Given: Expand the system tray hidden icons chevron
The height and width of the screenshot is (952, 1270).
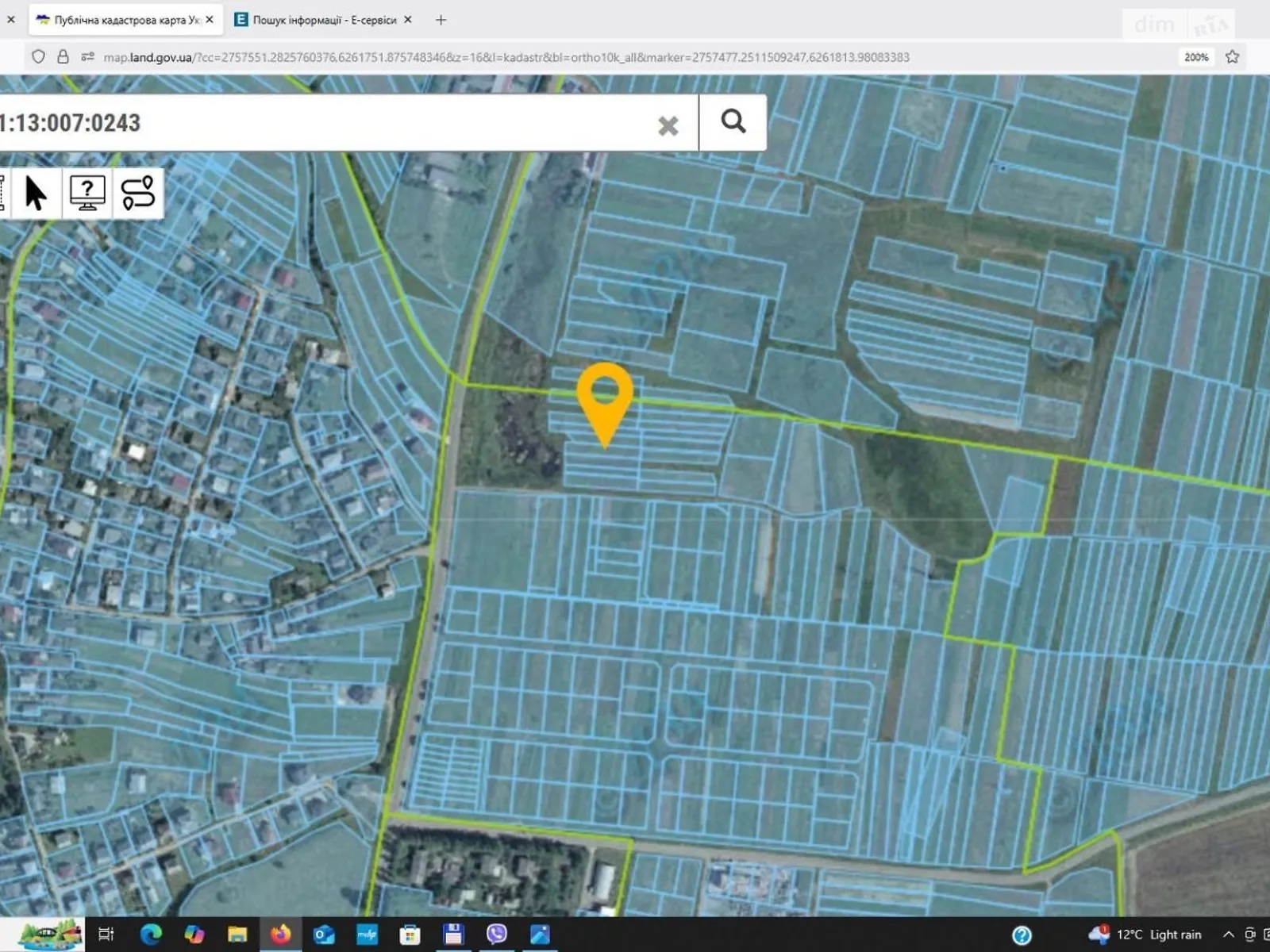Looking at the screenshot, I should 1228,935.
